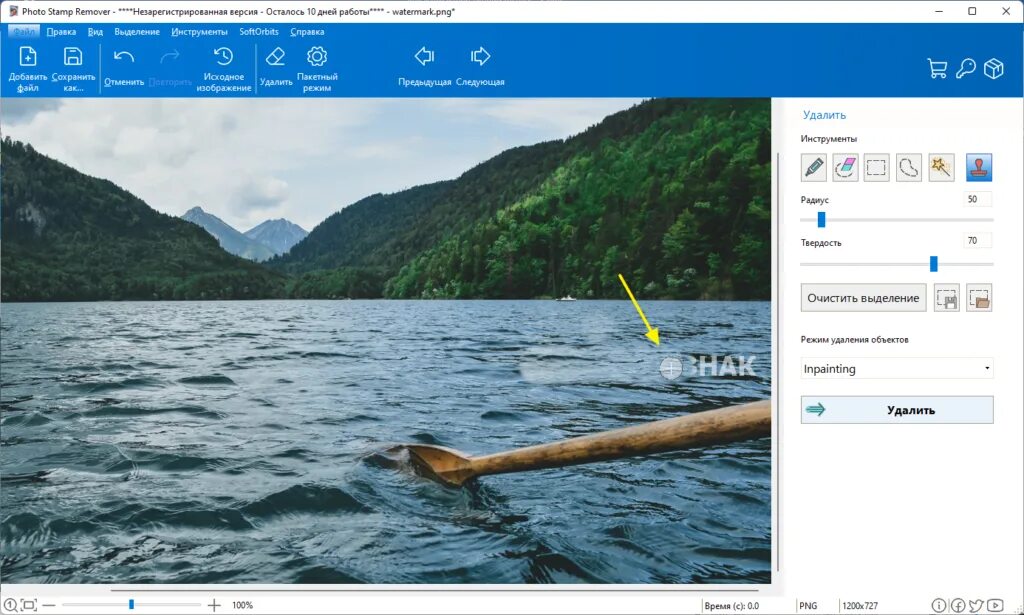Click the large Удалить button

897,410
